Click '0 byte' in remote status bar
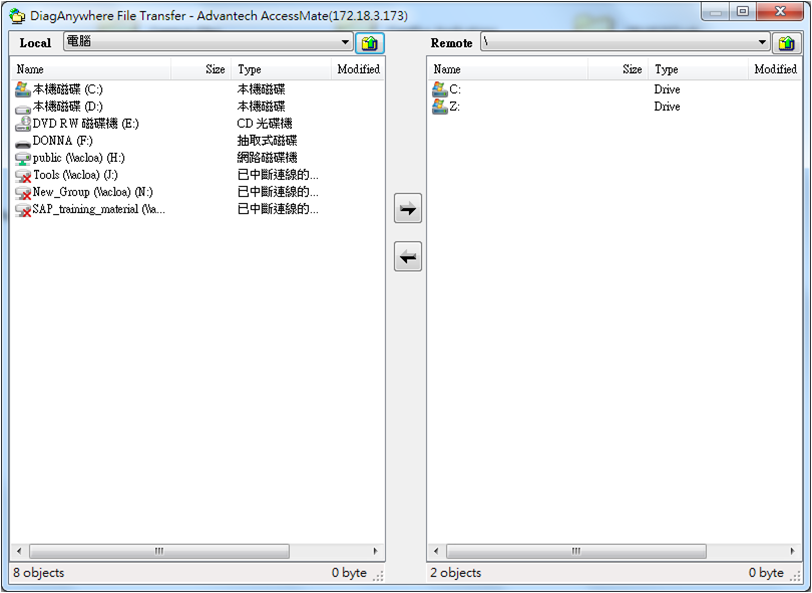Screen dimensions: 812x593 766,573
